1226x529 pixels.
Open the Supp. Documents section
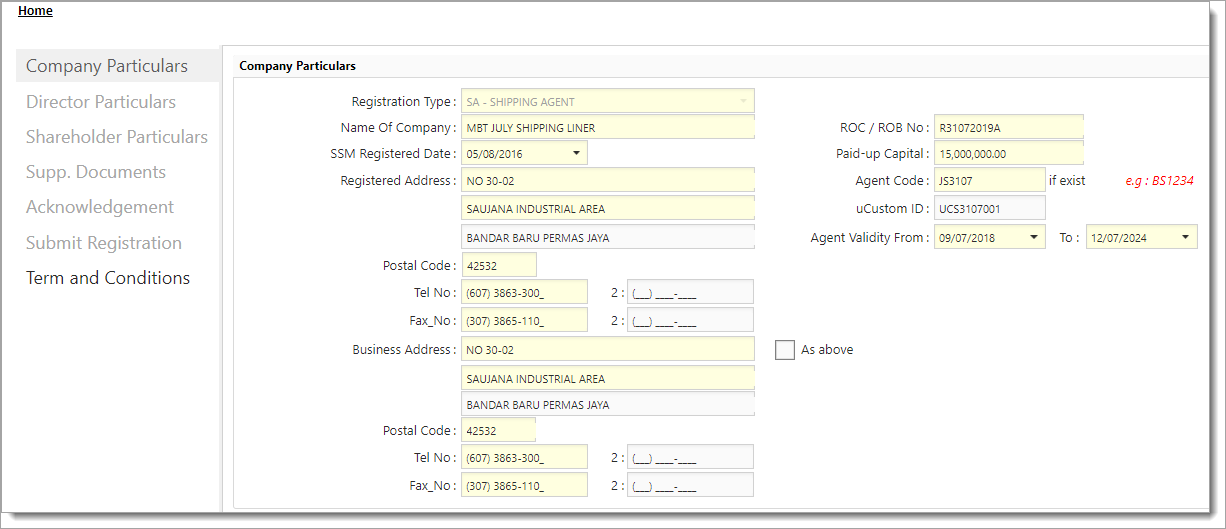point(96,172)
